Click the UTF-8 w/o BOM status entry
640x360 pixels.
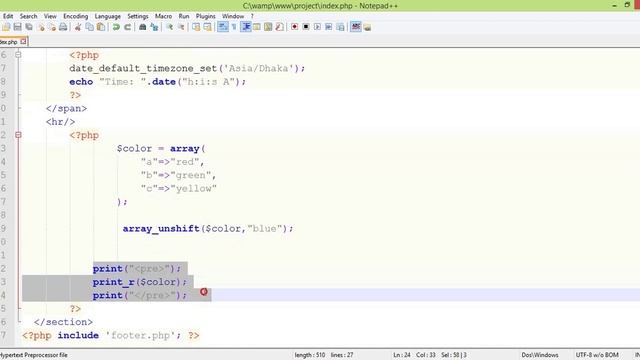pyautogui.click(x=597, y=355)
